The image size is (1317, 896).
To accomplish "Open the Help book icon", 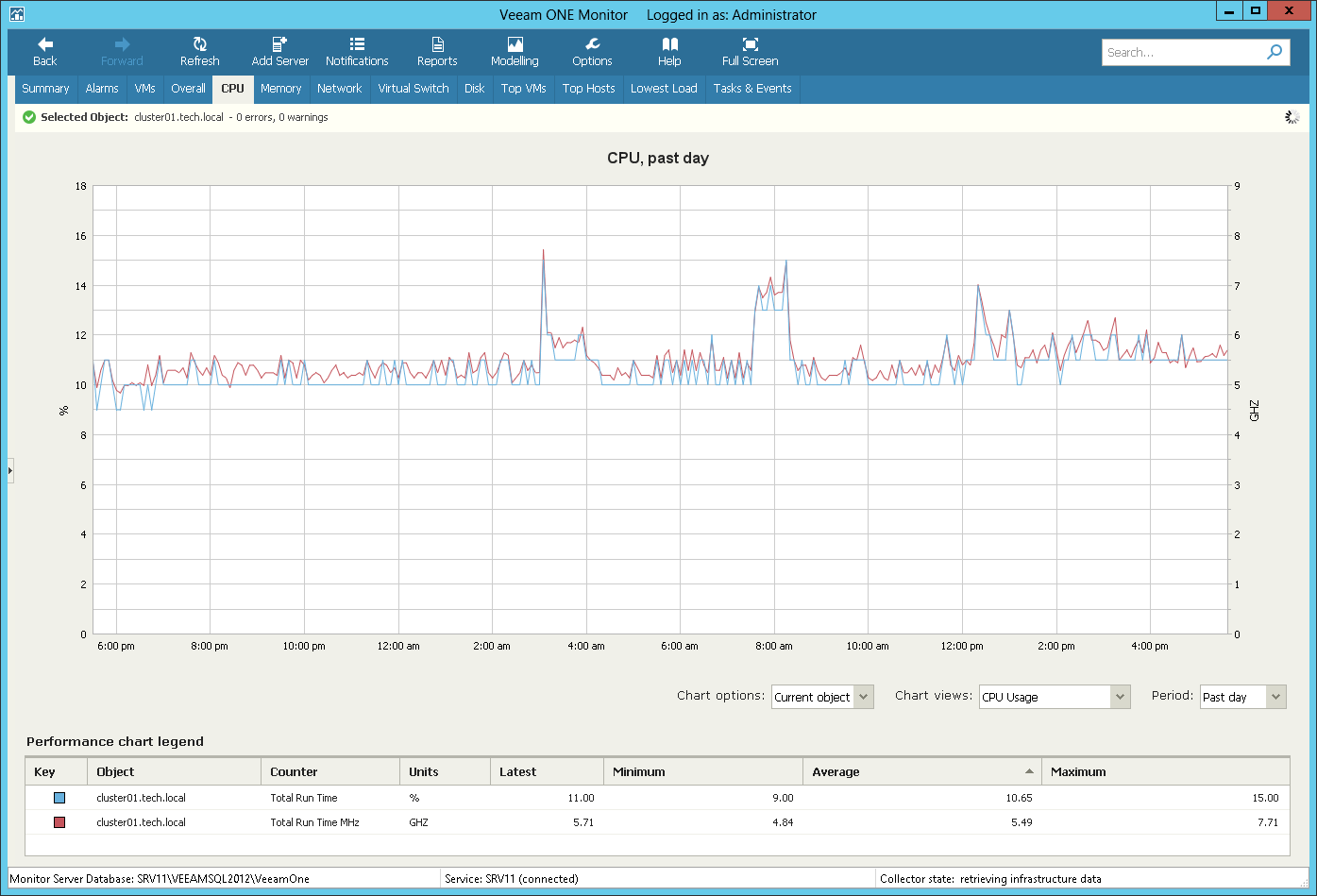I will (x=669, y=44).
